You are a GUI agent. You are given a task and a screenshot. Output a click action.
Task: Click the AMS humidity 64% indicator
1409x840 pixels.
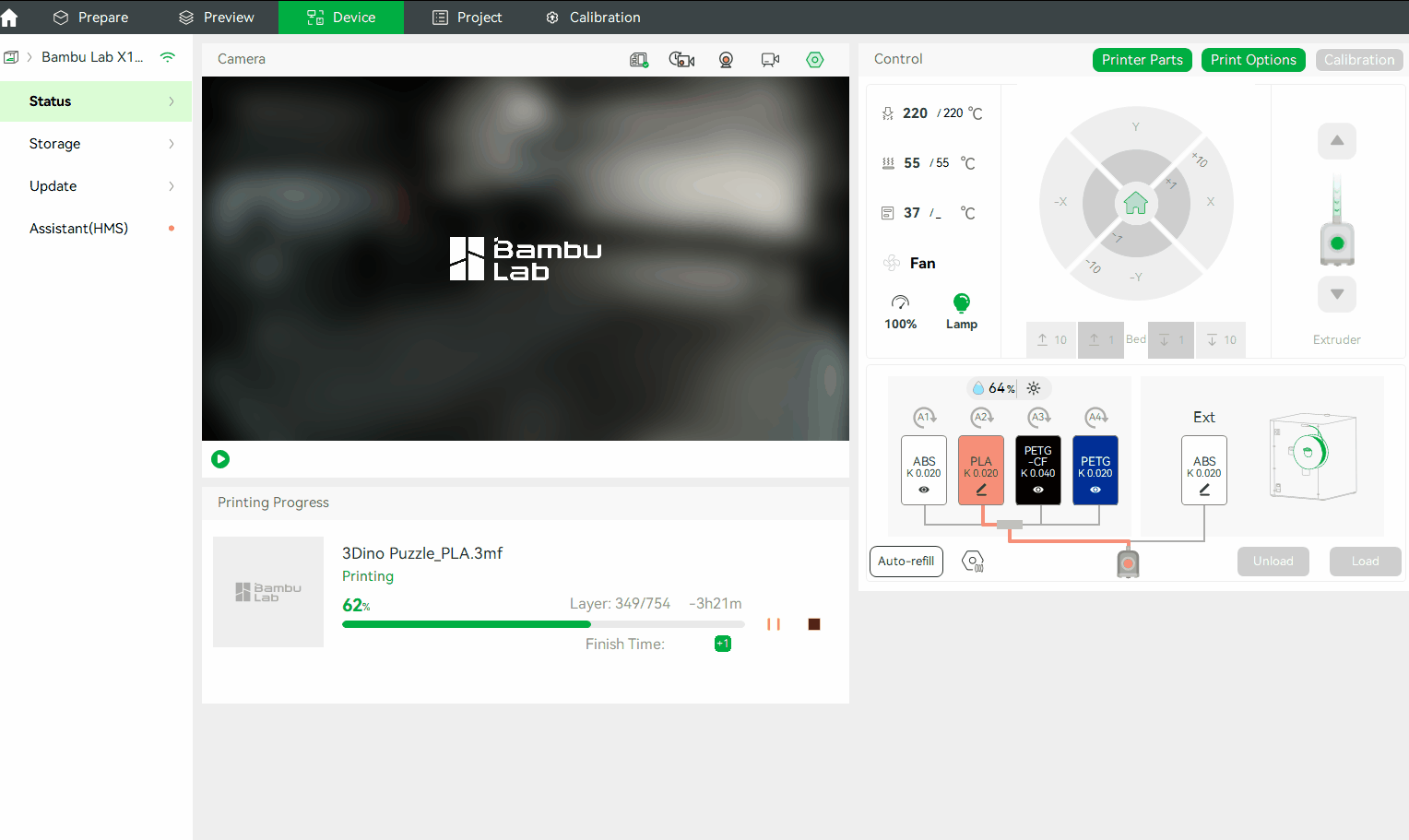993,388
